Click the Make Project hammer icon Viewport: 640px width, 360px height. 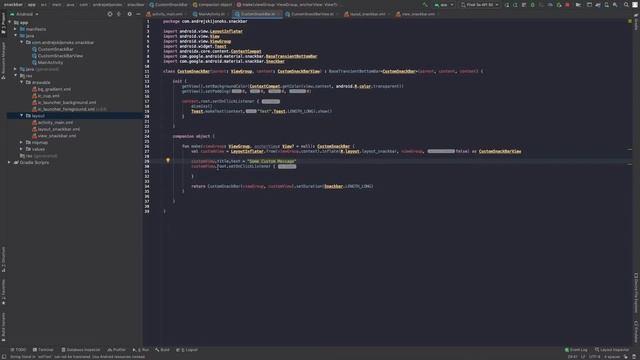coord(425,5)
